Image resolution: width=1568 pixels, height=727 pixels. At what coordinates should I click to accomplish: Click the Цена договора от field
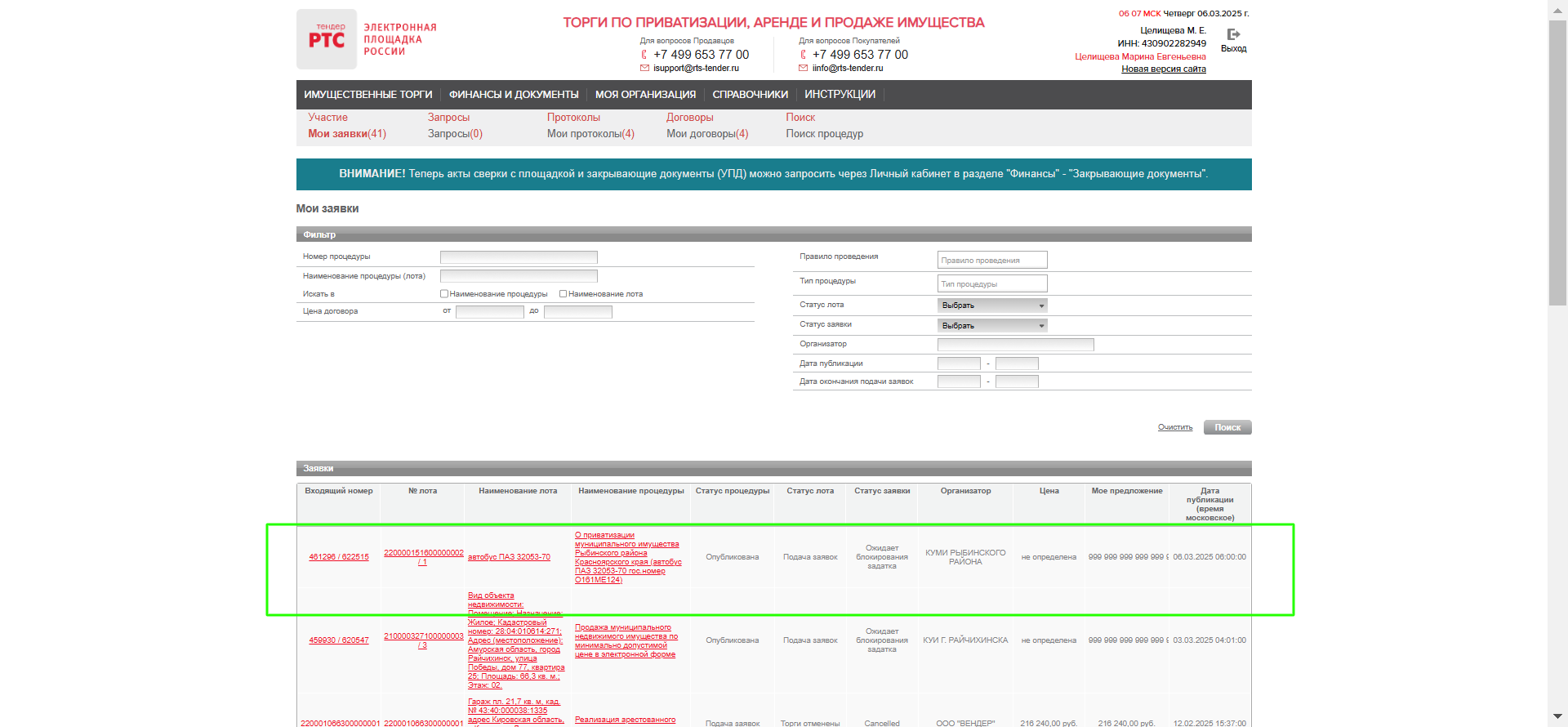[x=490, y=311]
